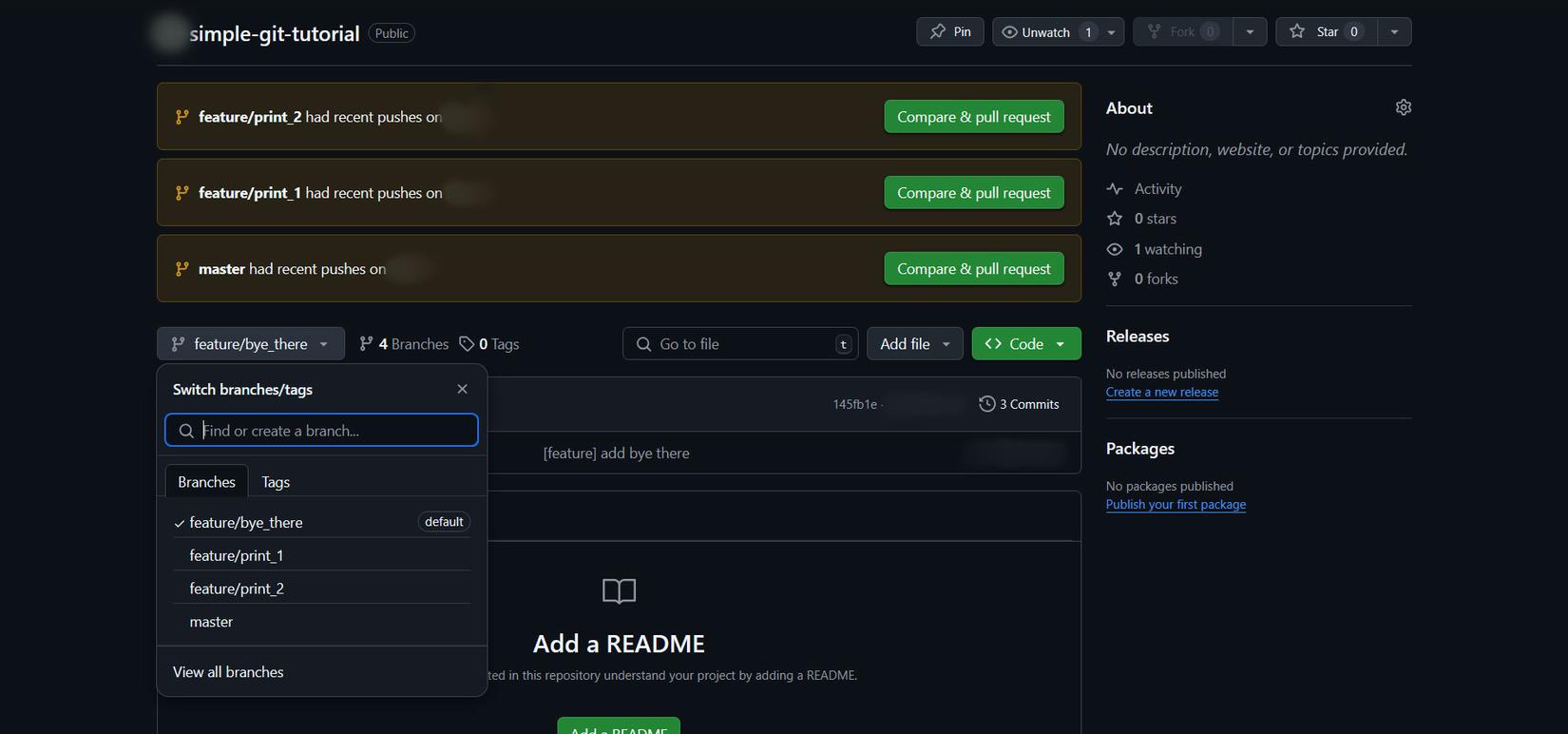This screenshot has width=1568, height=734.
Task: Switch to the Tags tab
Action: pyautogui.click(x=276, y=482)
